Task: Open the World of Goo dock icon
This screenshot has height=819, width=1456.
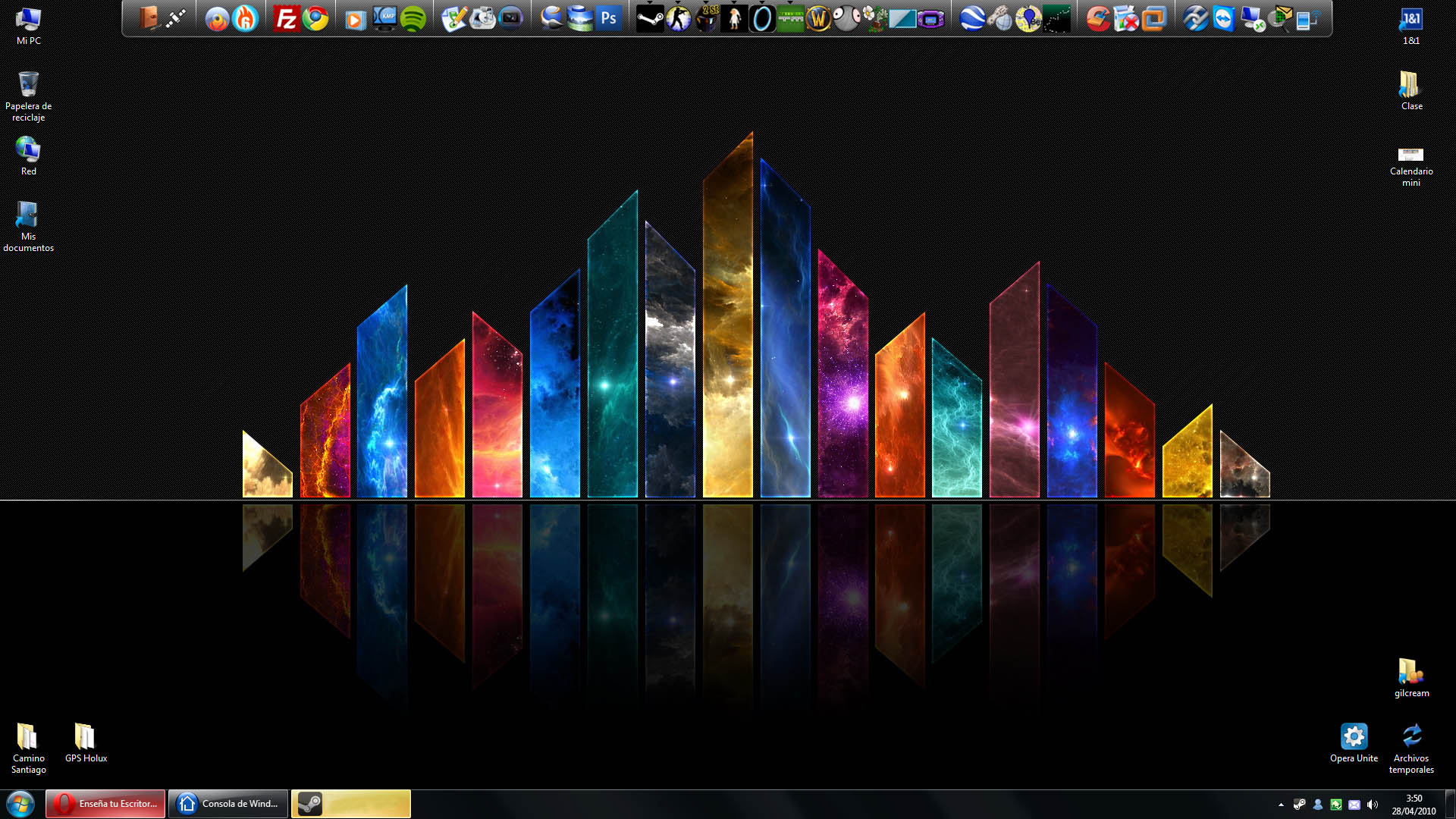Action: 846,18
